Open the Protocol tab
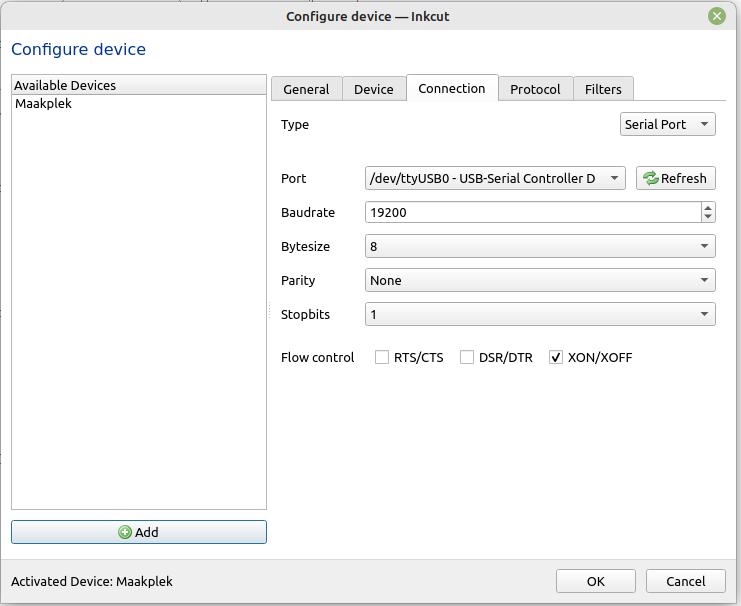 point(535,89)
